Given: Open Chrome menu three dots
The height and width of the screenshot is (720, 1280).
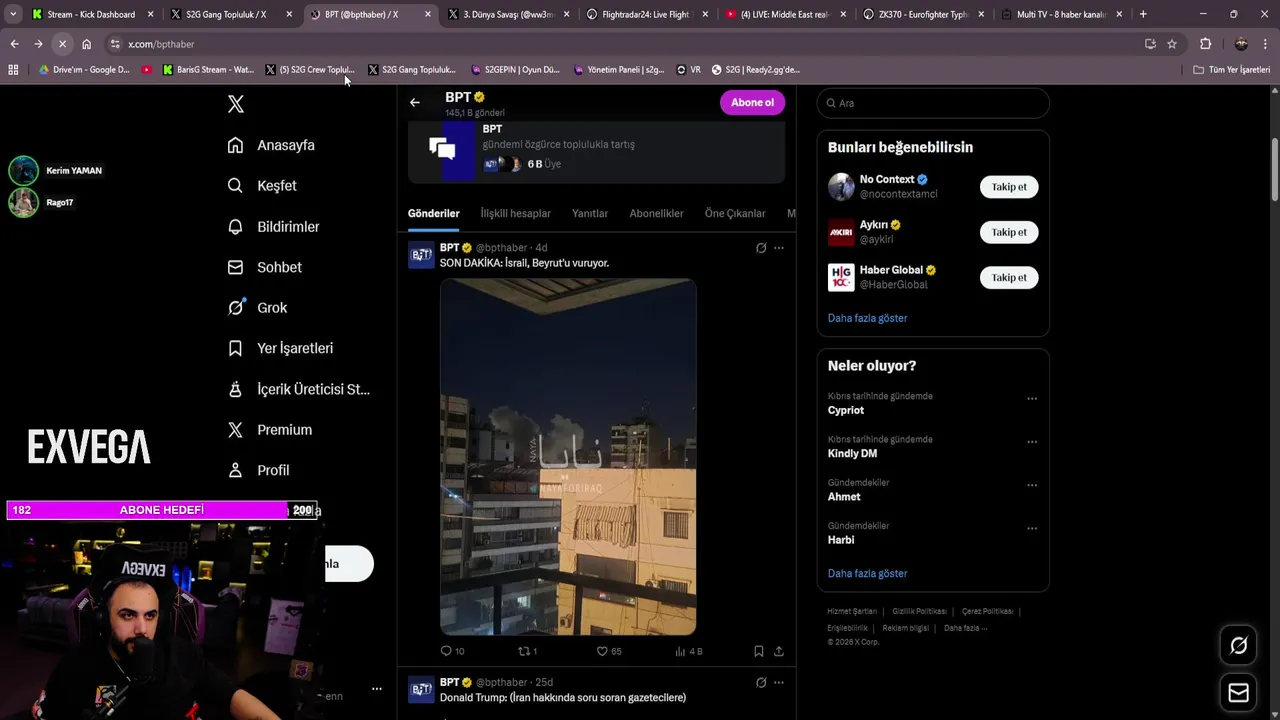Looking at the screenshot, I should coord(1266,44).
